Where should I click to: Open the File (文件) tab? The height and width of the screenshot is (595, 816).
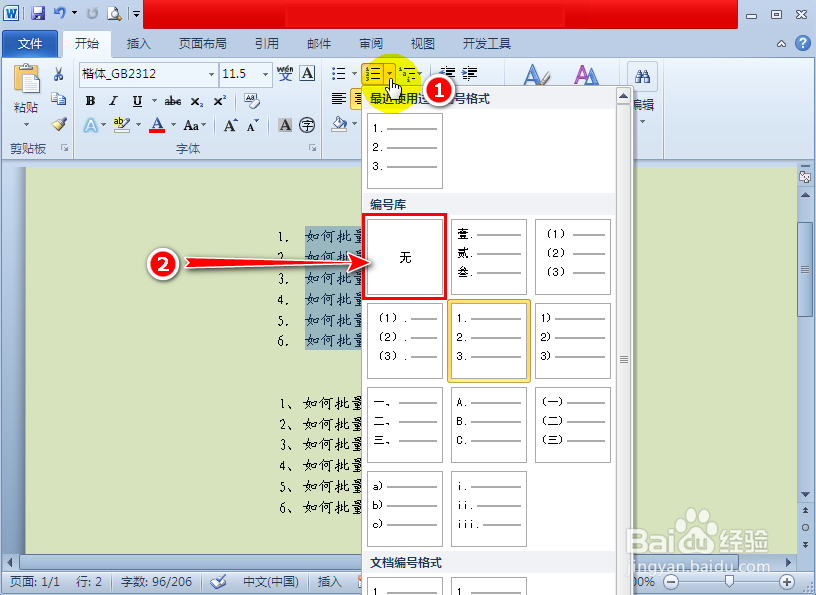click(x=30, y=44)
